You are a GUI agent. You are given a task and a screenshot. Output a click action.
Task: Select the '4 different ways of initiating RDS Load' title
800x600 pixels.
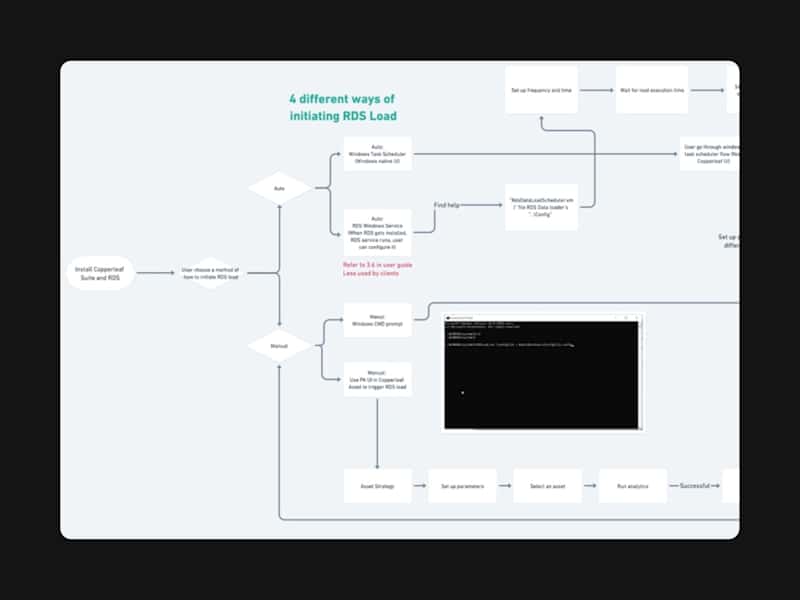(x=343, y=107)
